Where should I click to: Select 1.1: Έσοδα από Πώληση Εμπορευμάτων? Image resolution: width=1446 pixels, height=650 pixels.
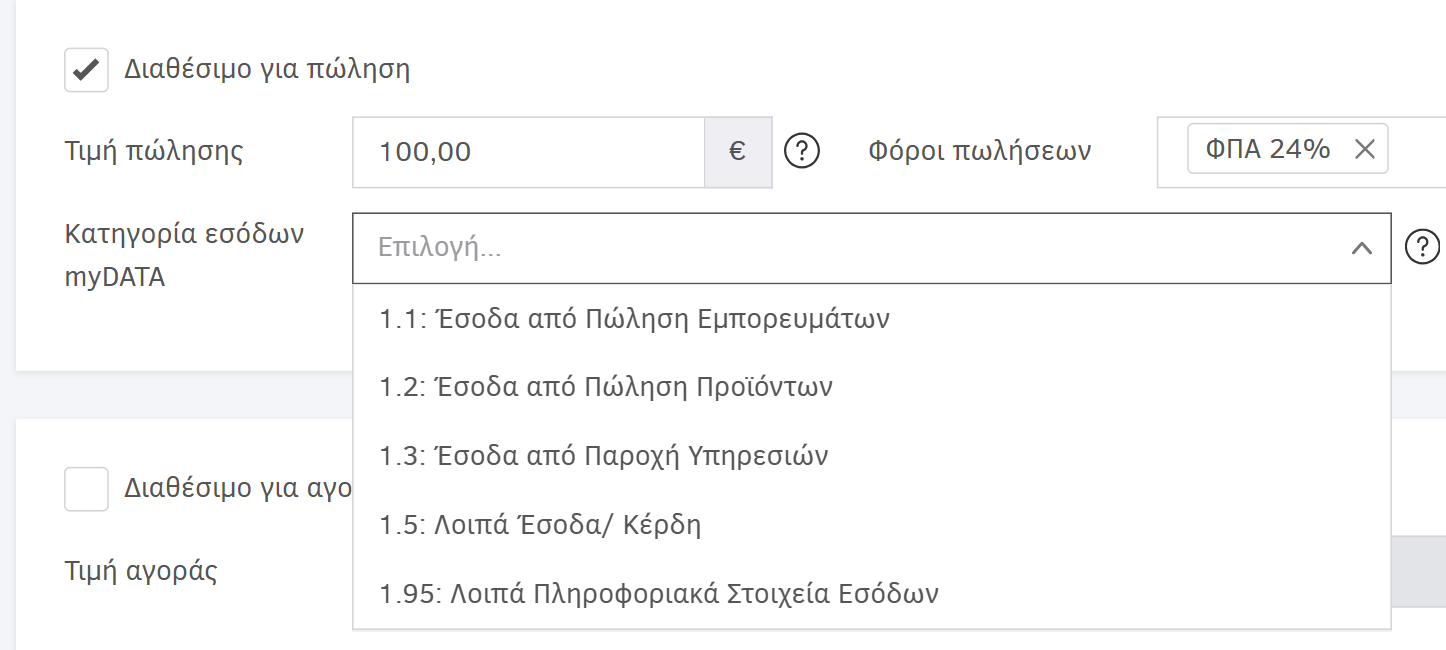coord(634,319)
